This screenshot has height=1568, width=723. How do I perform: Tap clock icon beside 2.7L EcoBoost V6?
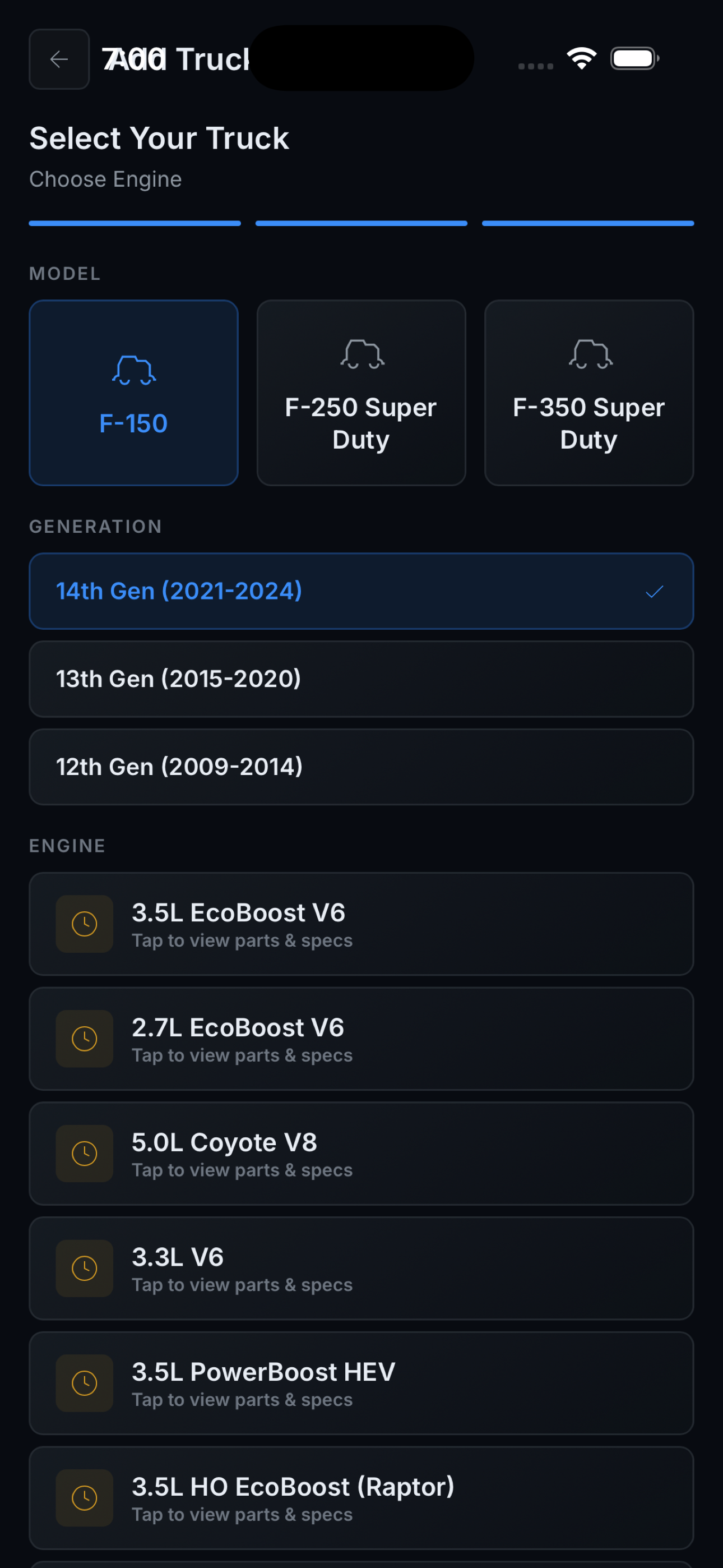point(85,1039)
